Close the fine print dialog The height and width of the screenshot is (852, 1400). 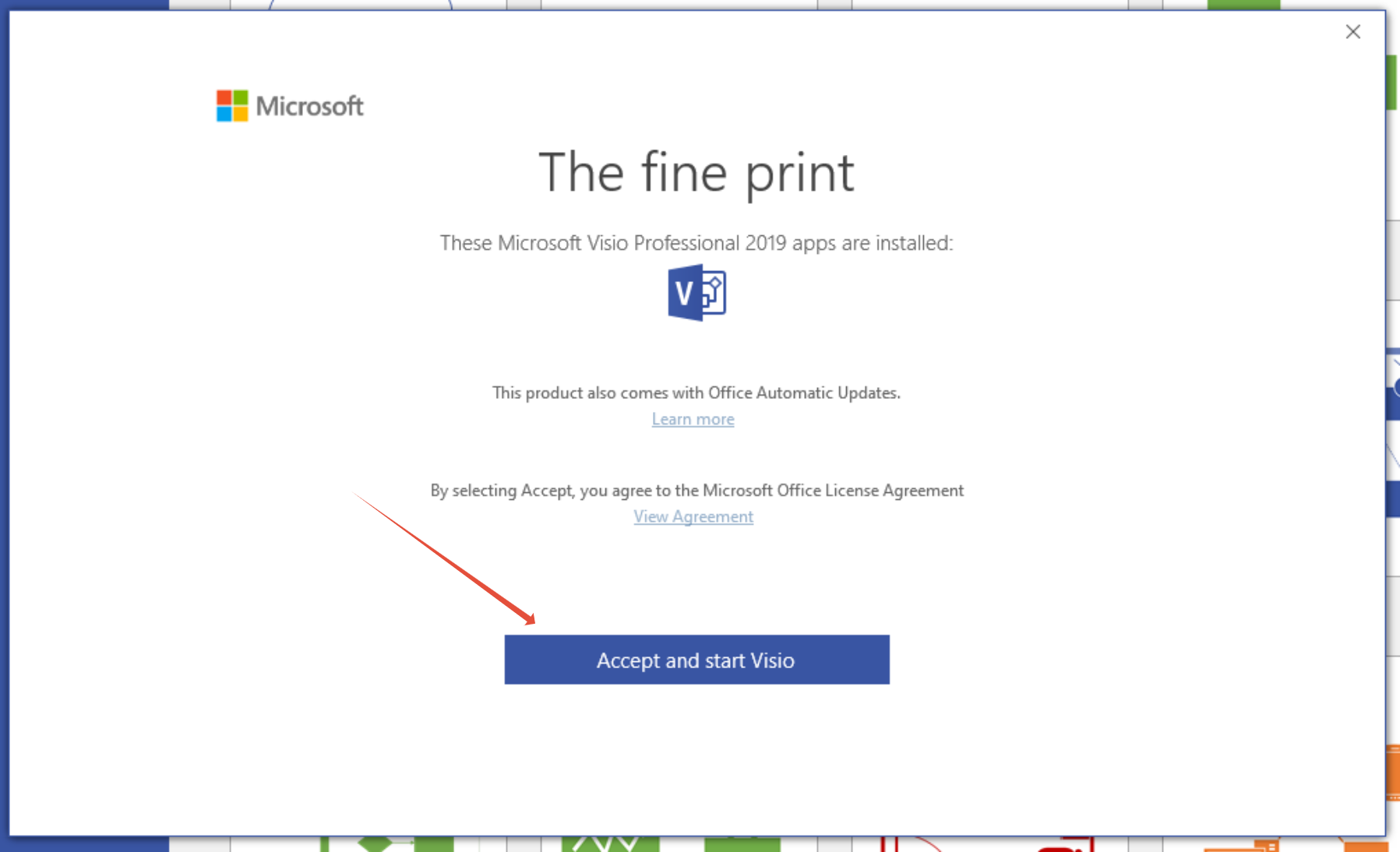tap(1353, 32)
